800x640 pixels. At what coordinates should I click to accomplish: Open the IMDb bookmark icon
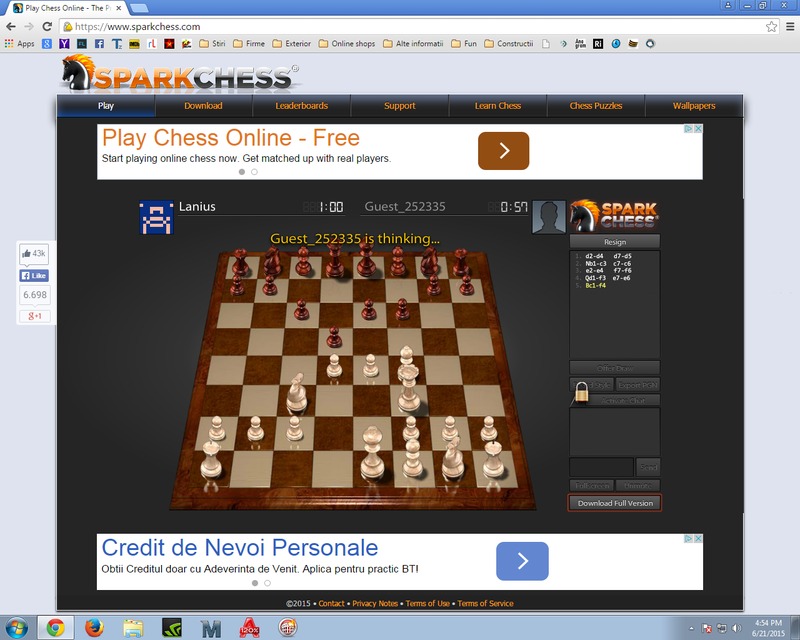pyautogui.click(x=134, y=44)
